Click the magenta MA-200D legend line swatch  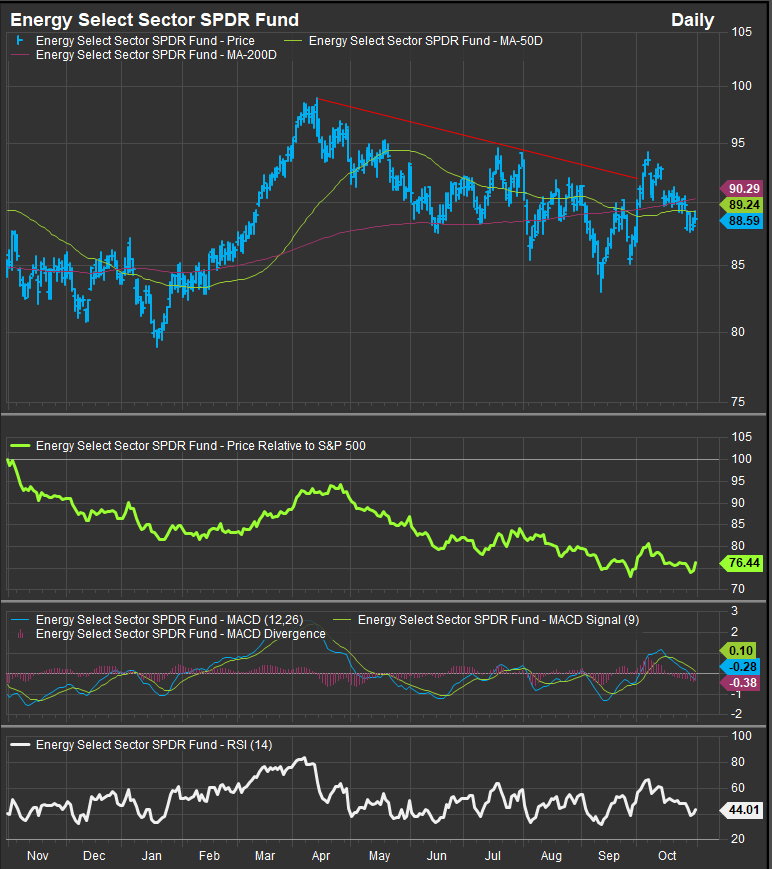pyautogui.click(x=19, y=55)
